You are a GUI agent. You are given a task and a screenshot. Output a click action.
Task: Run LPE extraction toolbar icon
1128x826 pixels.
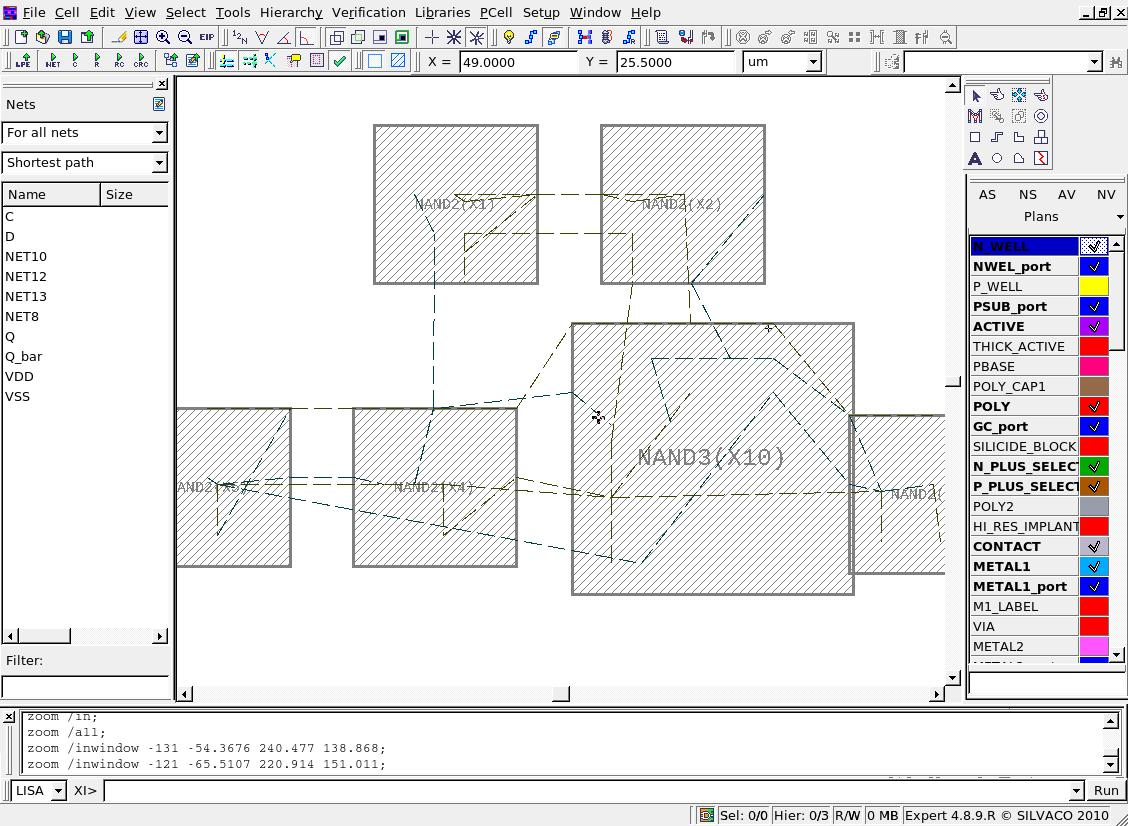coord(22,61)
